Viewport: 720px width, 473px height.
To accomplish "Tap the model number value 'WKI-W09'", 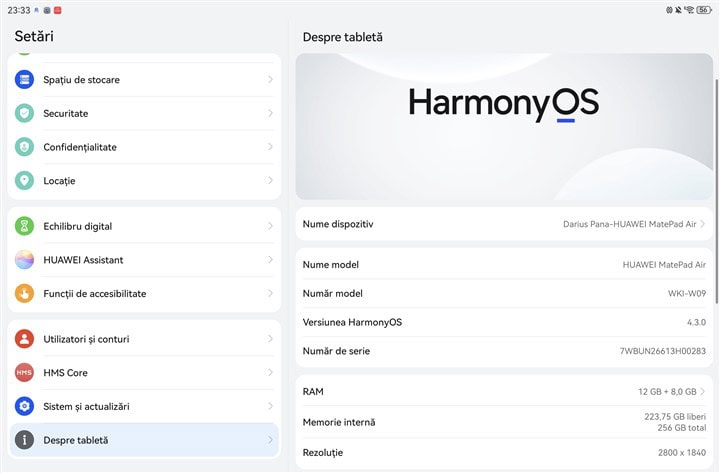I will pos(686,293).
